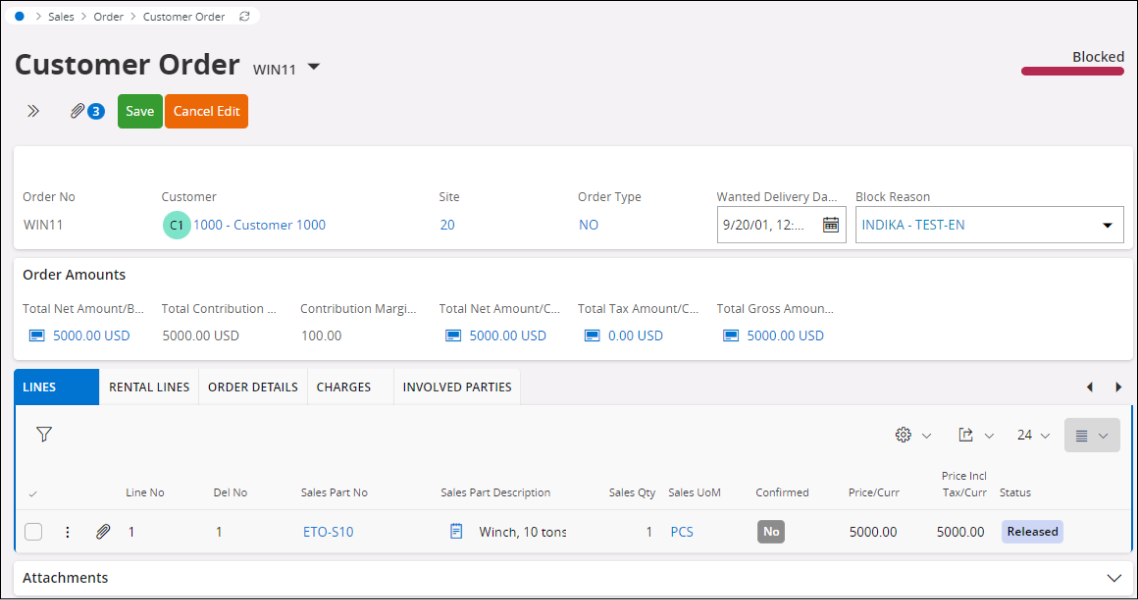Image resolution: width=1138 pixels, height=600 pixels.
Task: Click the Cancel Edit button
Action: 206,111
